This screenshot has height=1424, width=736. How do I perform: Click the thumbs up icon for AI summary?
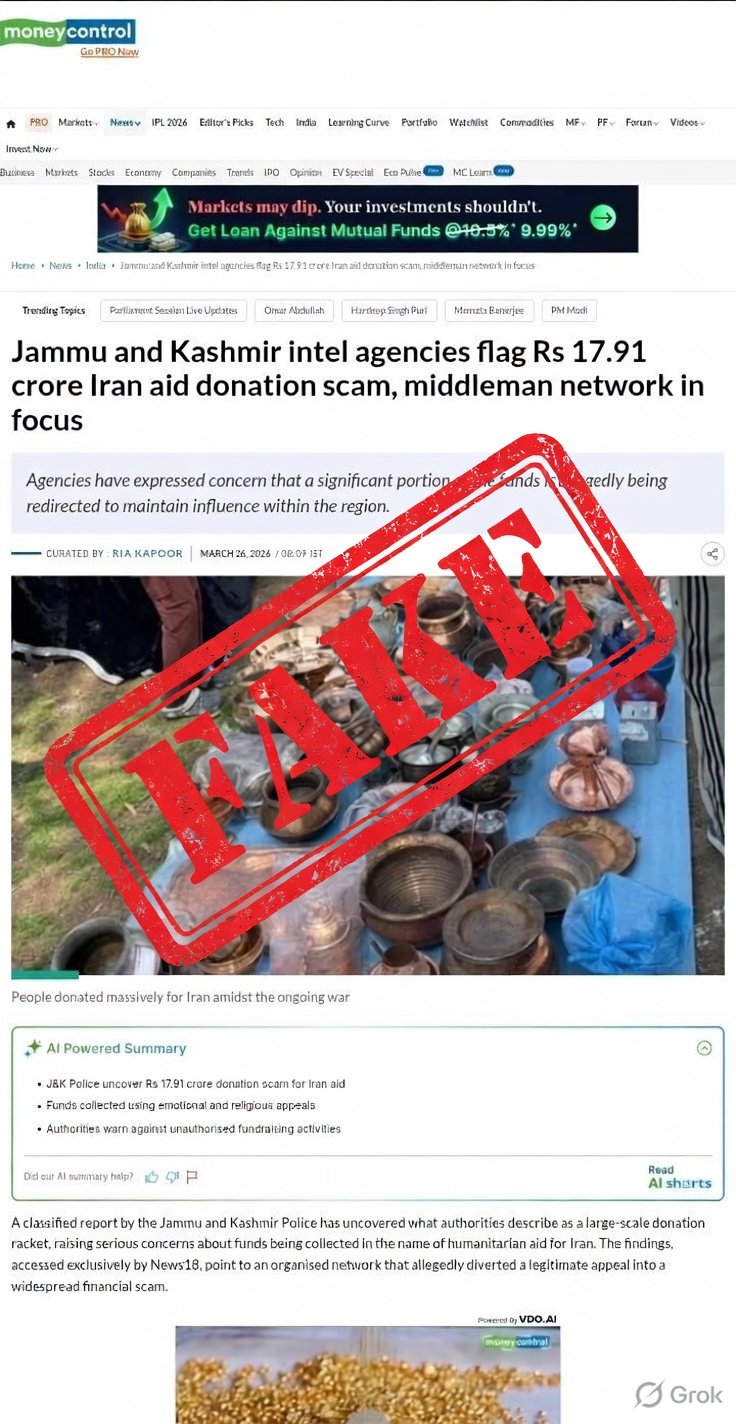(151, 1177)
